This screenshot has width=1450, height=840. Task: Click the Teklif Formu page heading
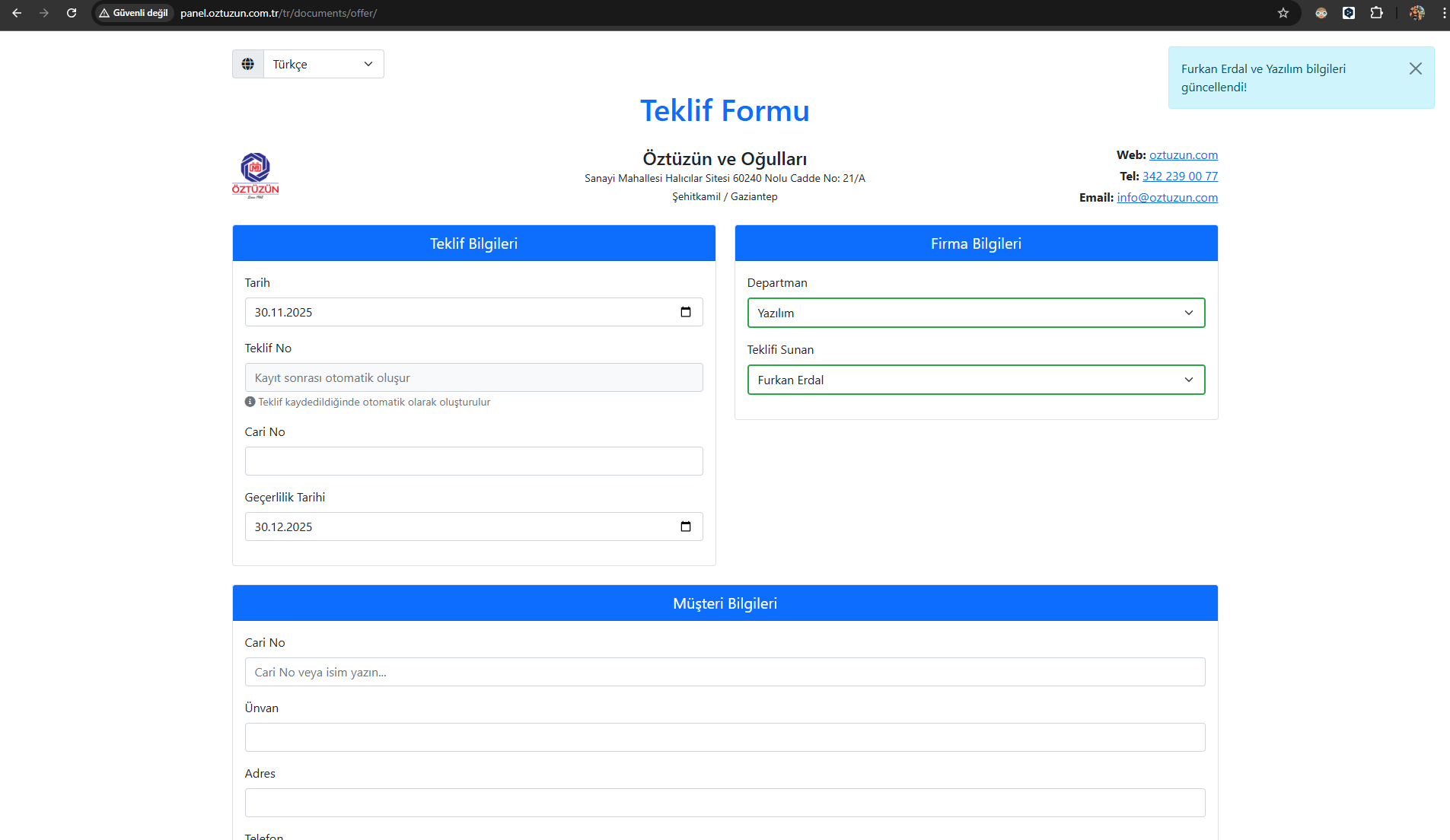point(725,111)
